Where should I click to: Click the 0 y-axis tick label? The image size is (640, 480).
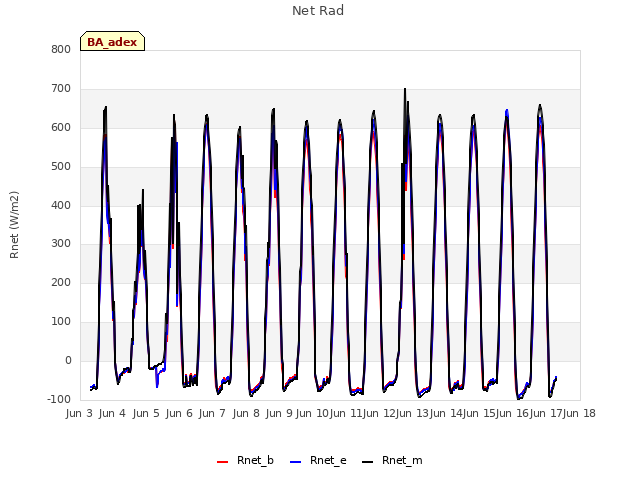68,360
